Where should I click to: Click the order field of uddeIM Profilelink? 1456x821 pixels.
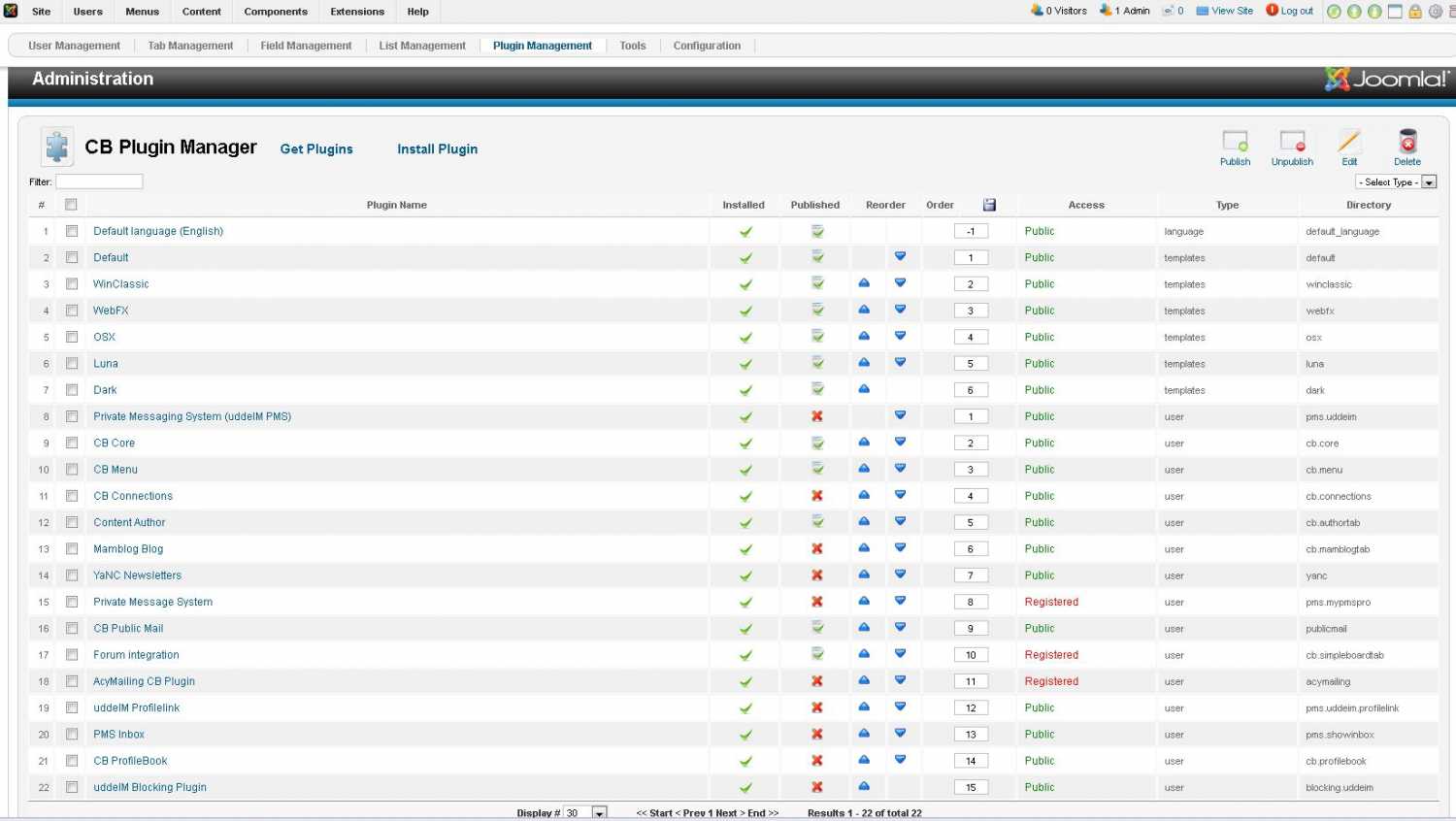point(971,708)
